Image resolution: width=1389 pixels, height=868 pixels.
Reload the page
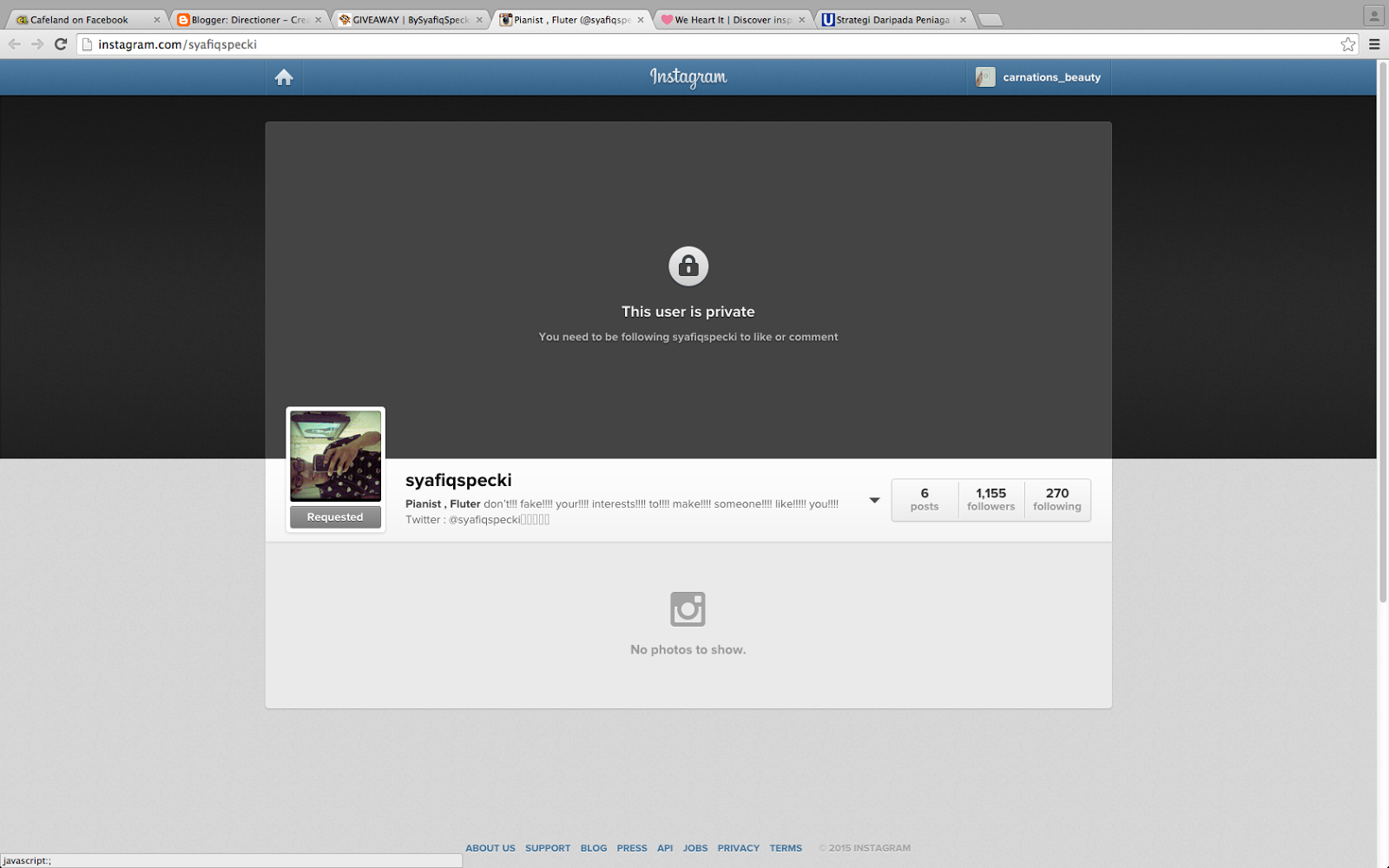point(61,44)
